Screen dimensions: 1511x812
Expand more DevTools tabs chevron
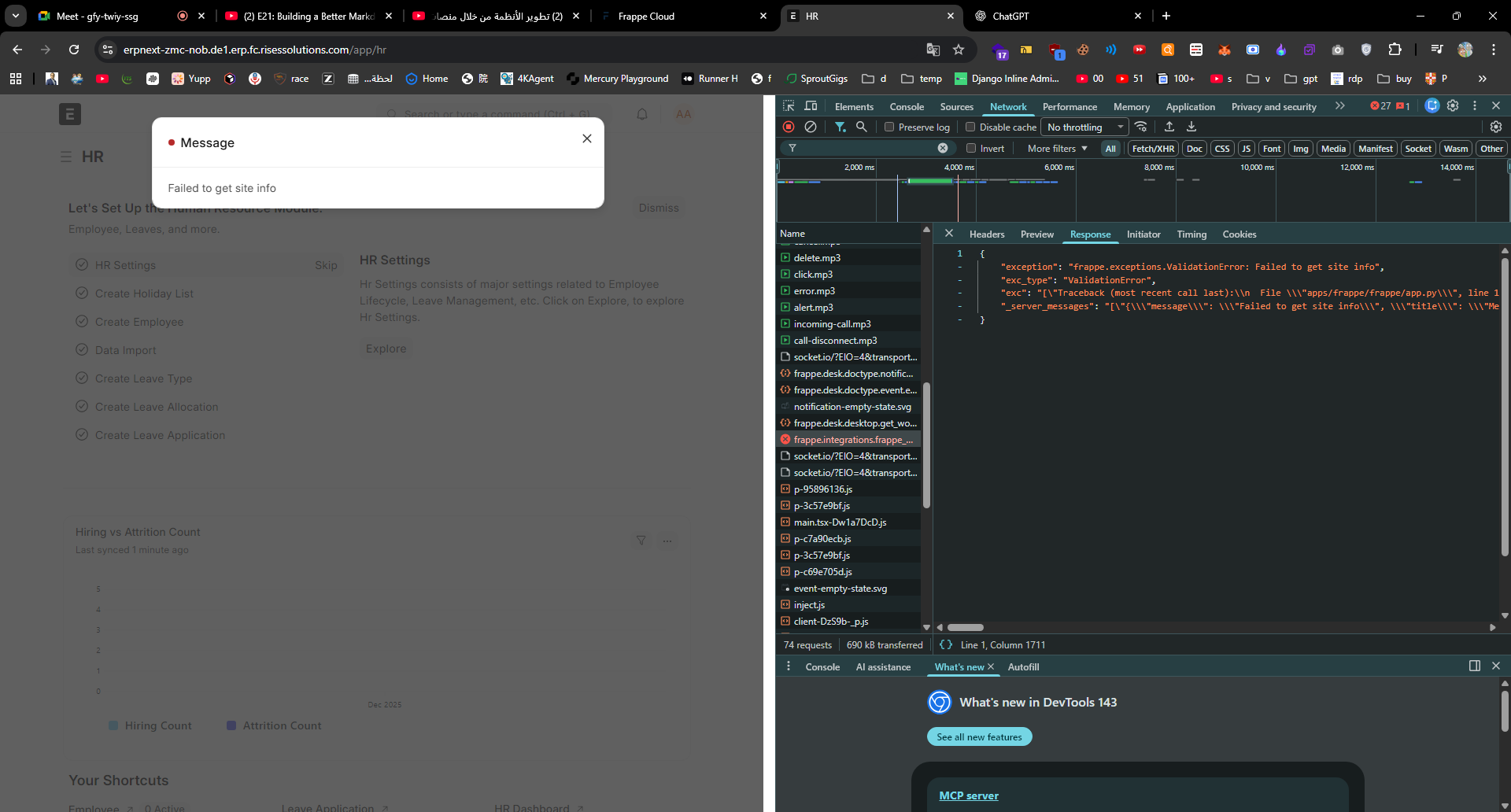click(x=1339, y=106)
